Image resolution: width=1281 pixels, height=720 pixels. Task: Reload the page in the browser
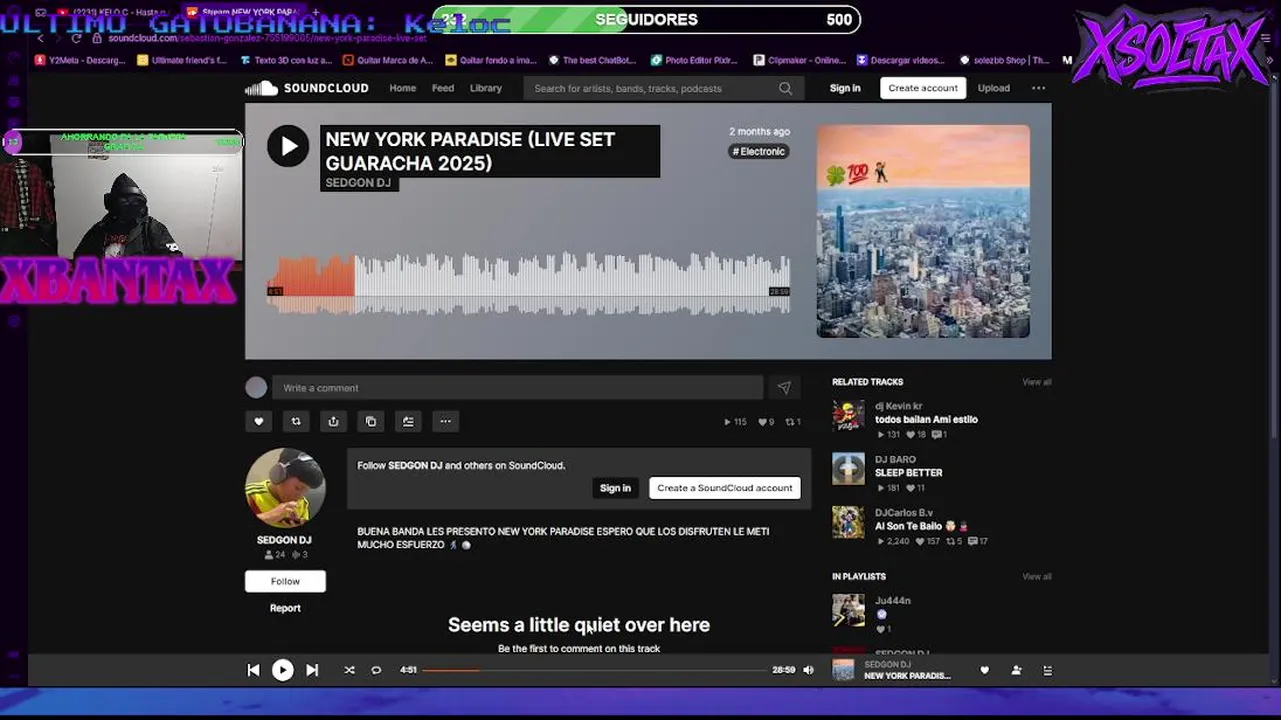click(x=76, y=38)
